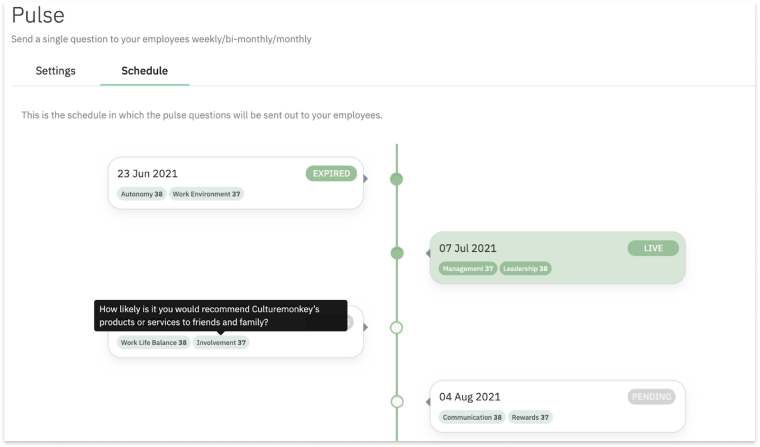
Task: Switch to the Settings tab
Action: tap(55, 71)
